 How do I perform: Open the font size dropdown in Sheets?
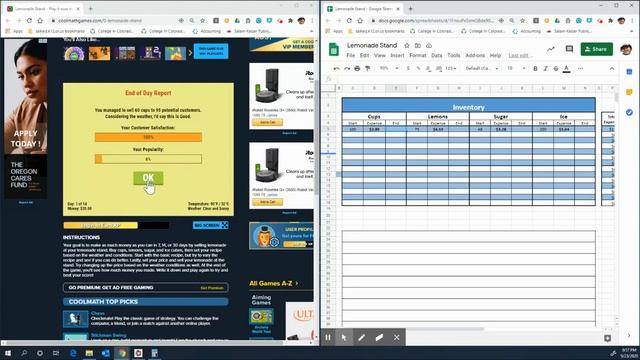point(516,69)
